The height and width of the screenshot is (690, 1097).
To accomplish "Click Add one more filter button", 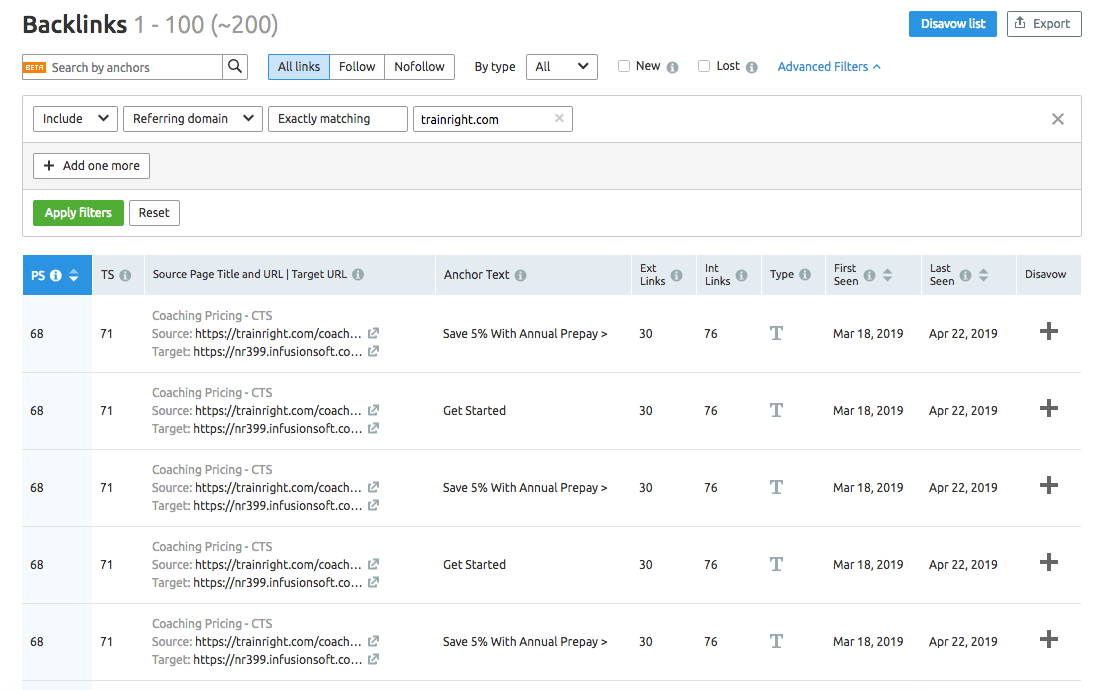I will (x=92, y=166).
